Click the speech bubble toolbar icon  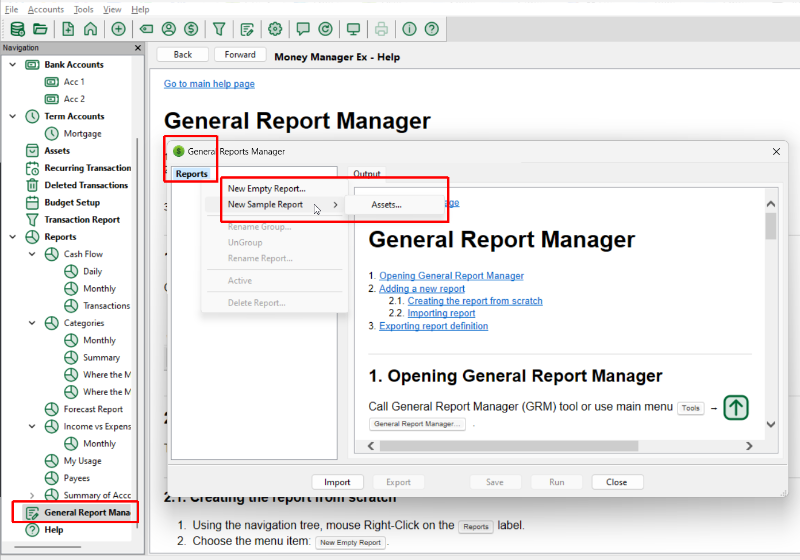point(303,29)
